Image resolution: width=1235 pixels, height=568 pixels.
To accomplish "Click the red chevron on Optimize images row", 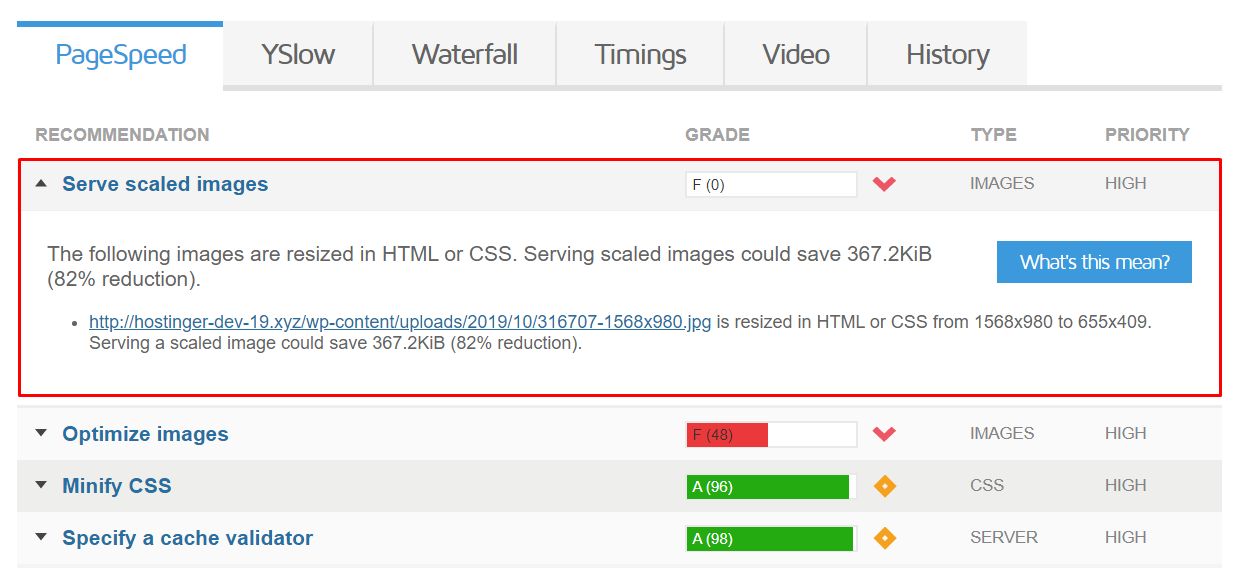I will pyautogui.click(x=884, y=434).
